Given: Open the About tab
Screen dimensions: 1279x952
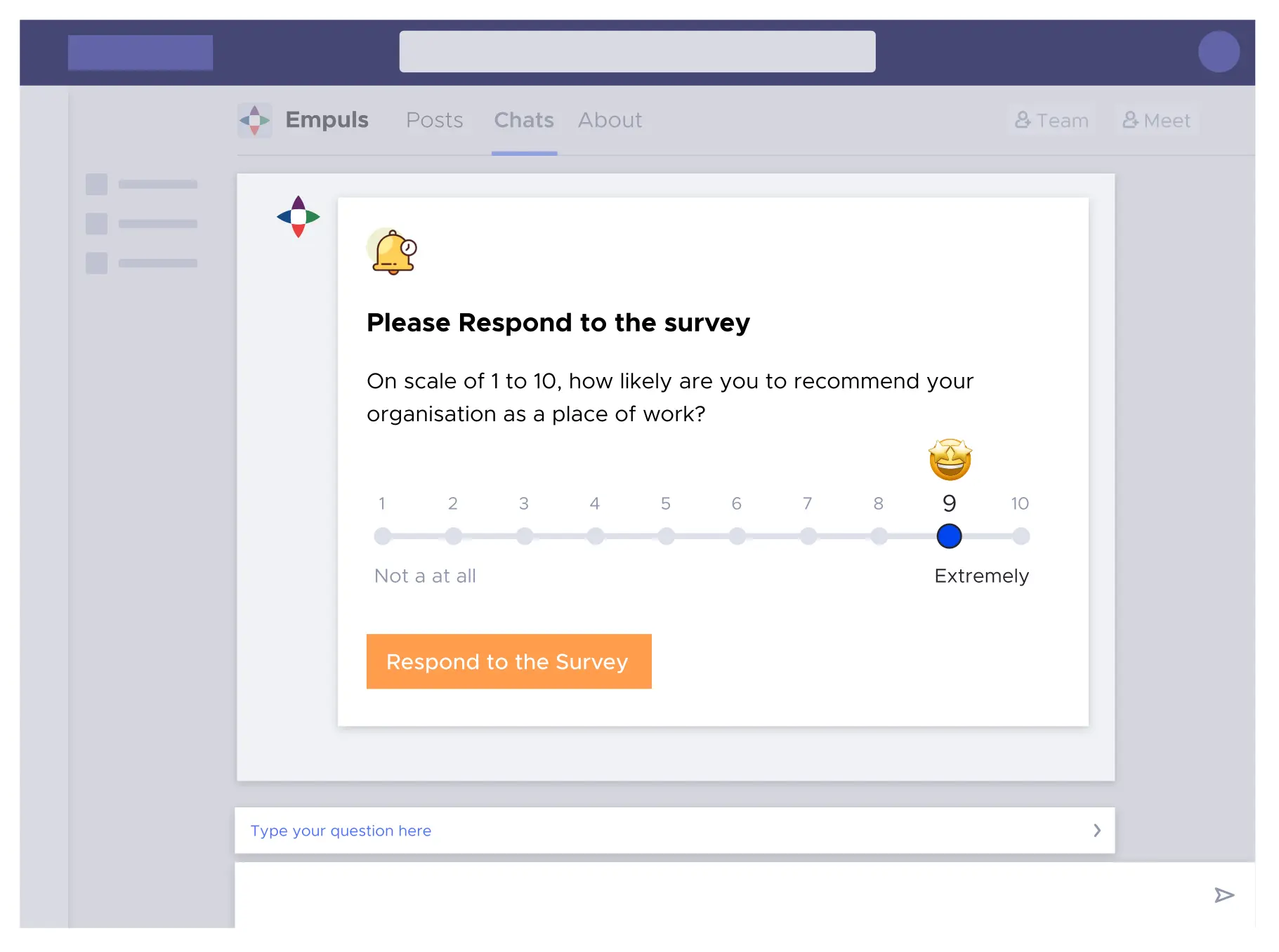Looking at the screenshot, I should (610, 120).
